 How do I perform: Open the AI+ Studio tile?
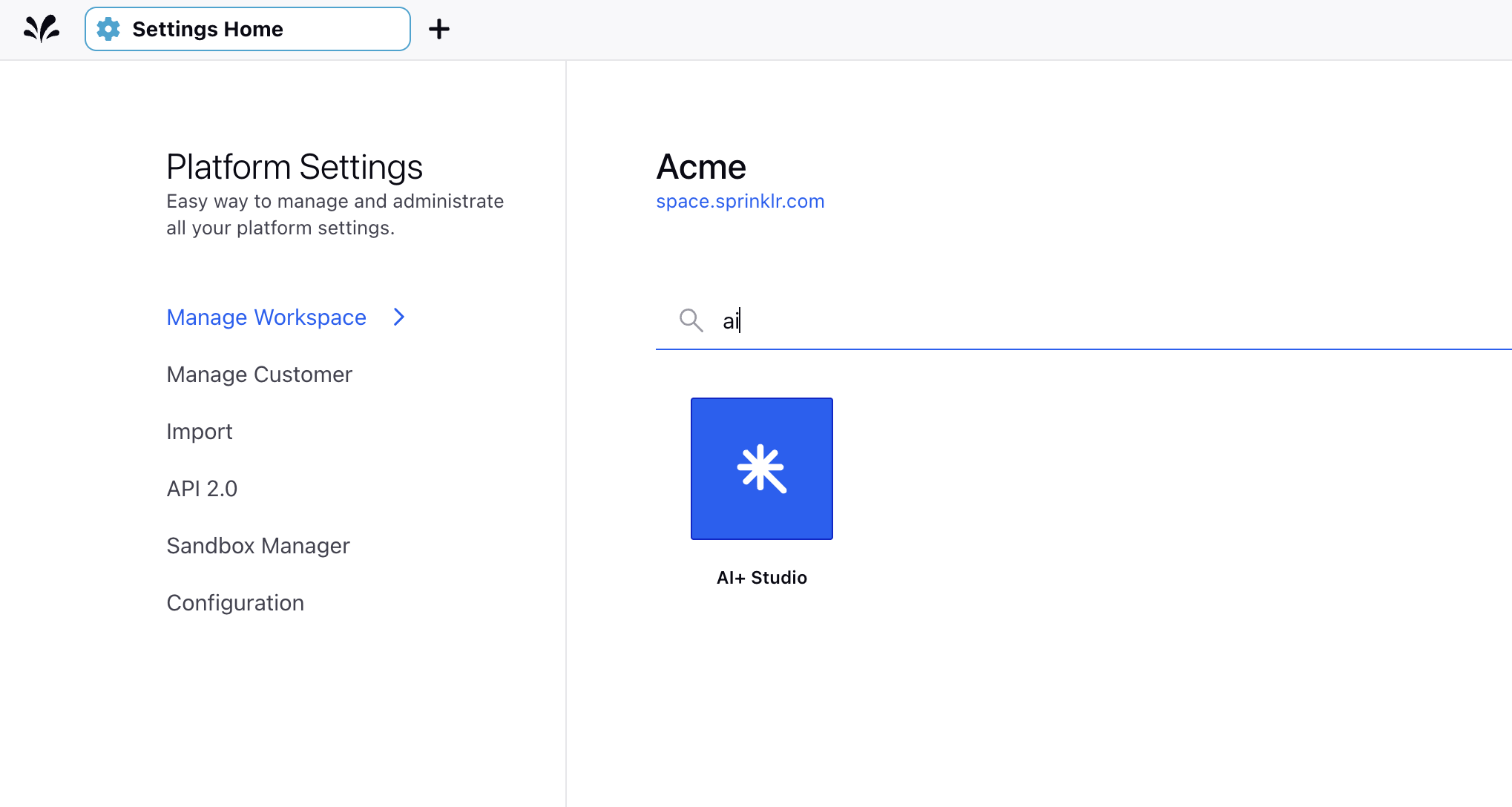tap(761, 468)
